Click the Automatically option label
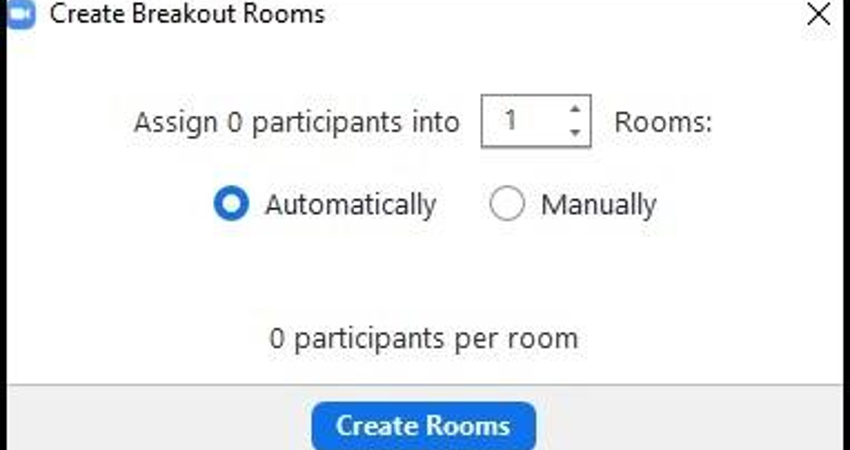The image size is (850, 450). tap(350, 205)
